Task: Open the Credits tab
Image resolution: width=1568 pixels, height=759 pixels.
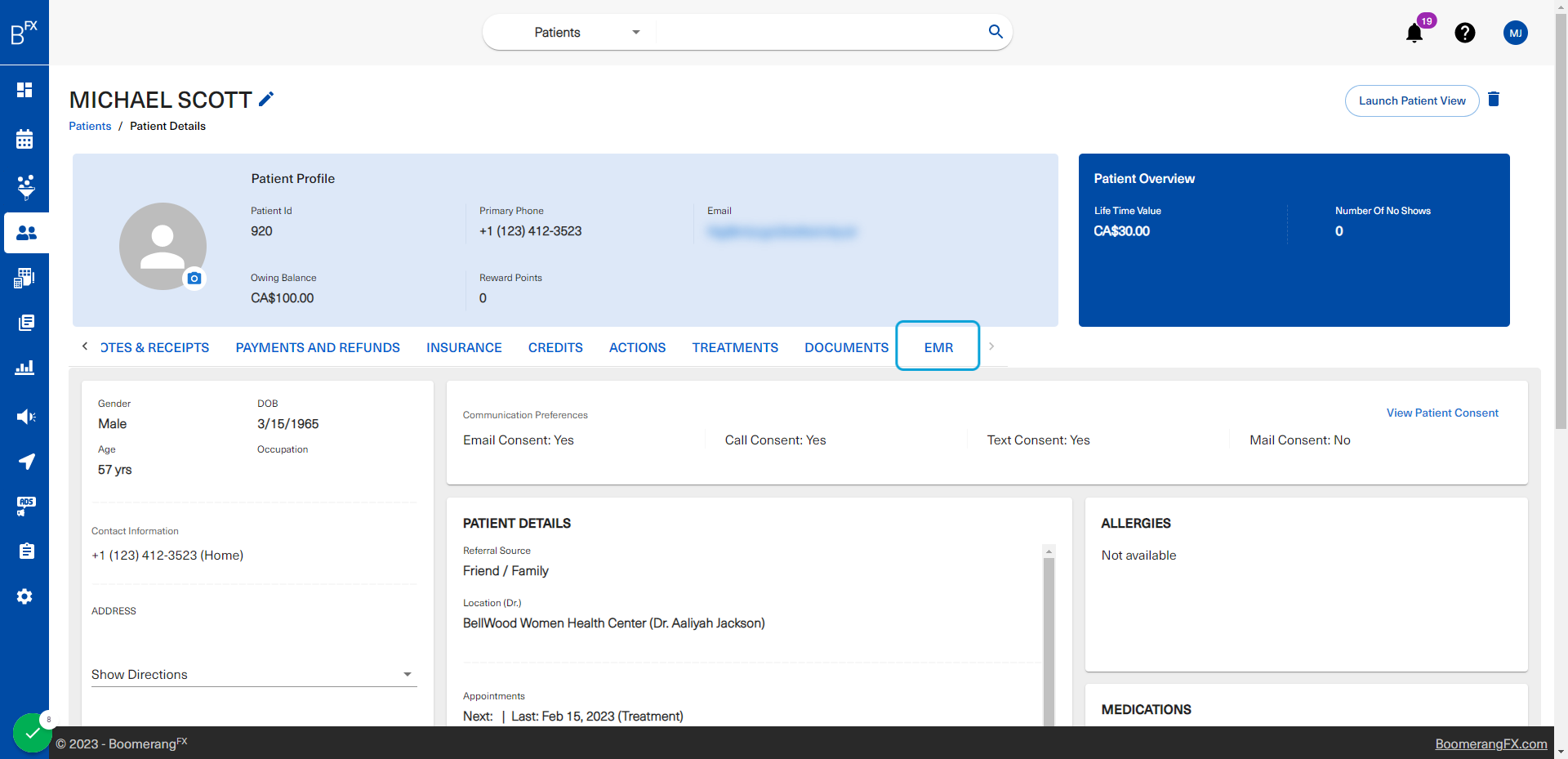Action: [555, 347]
